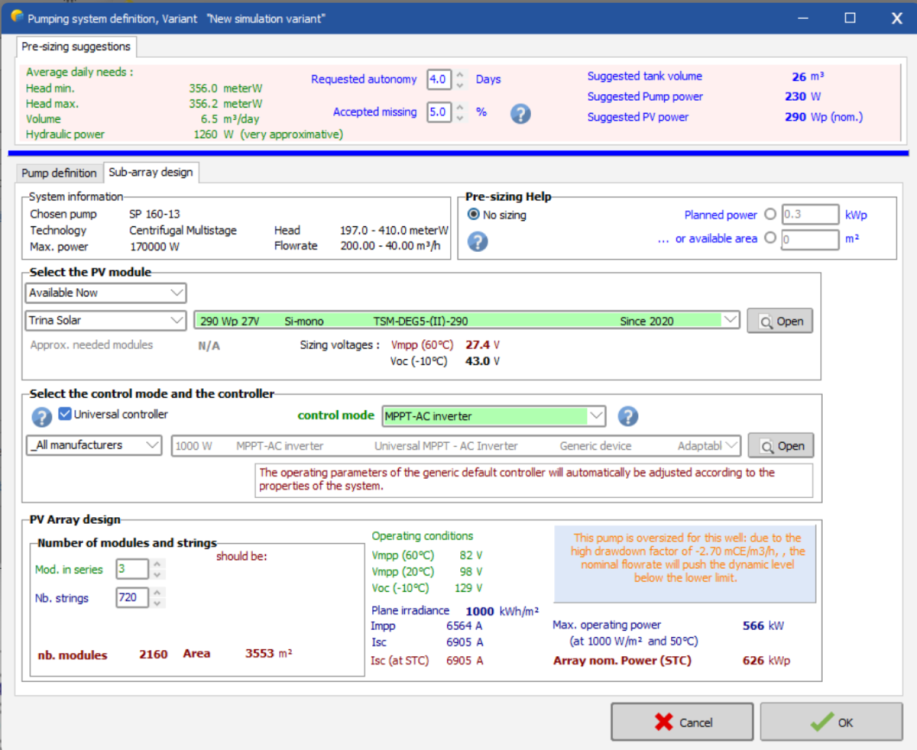Click help icon under No sizing option
917x750 pixels.
click(478, 241)
